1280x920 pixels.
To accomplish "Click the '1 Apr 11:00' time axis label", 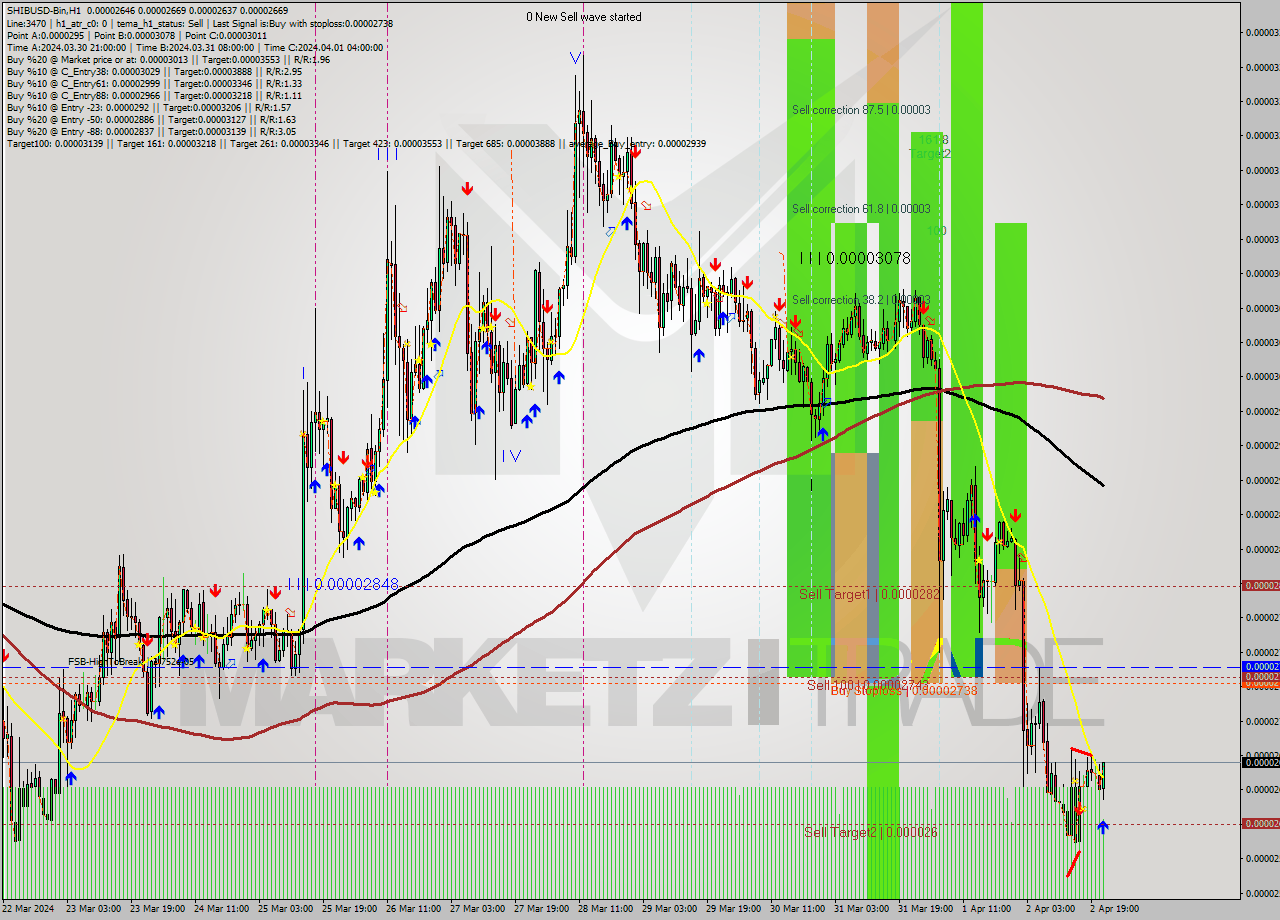I will point(987,909).
